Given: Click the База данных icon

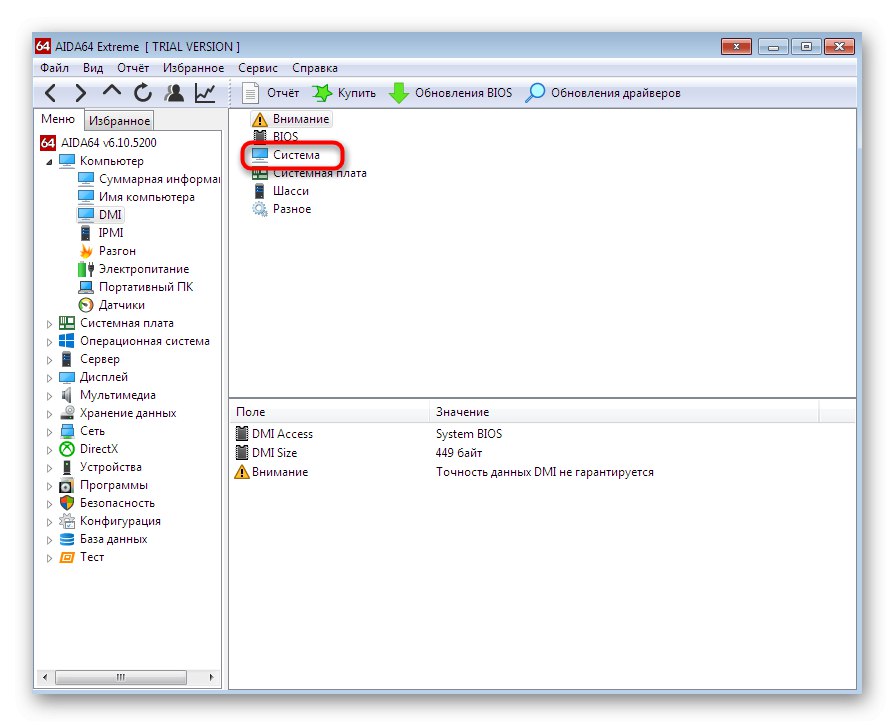Looking at the screenshot, I should point(67,539).
